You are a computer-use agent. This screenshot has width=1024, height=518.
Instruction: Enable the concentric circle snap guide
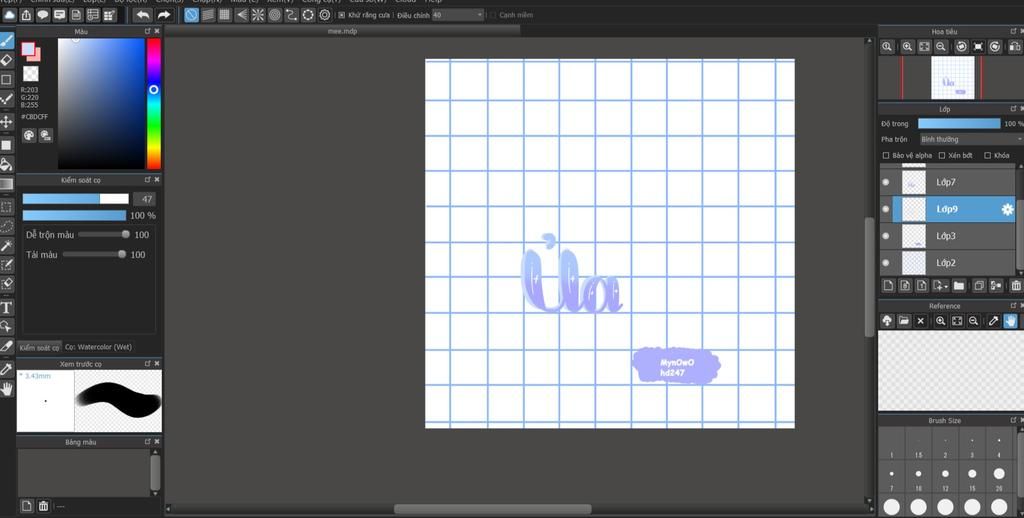click(x=275, y=14)
